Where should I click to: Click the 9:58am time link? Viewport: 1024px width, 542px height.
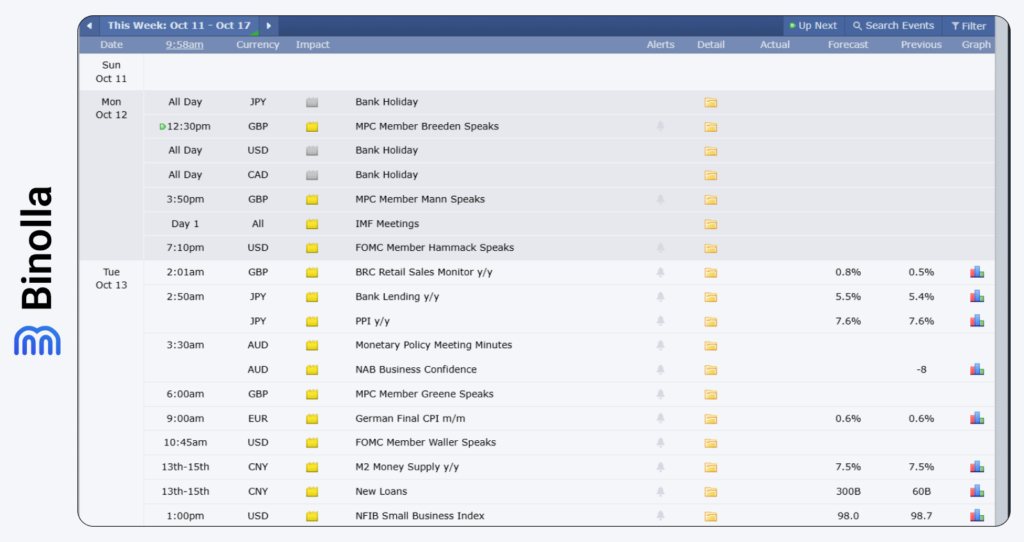pos(184,44)
